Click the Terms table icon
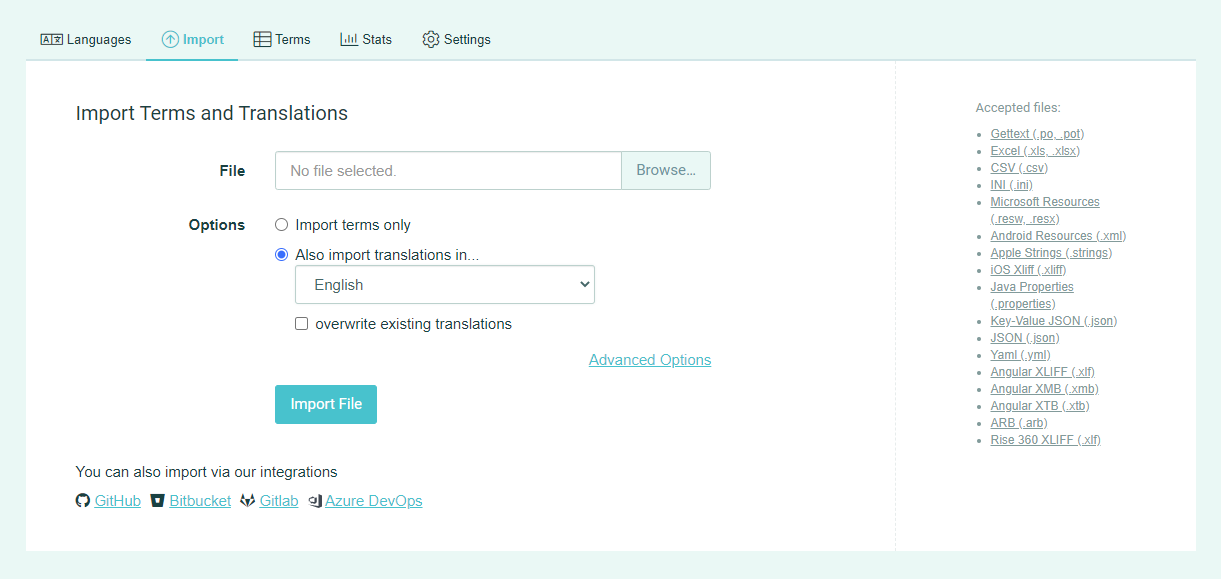This screenshot has width=1221, height=579. (262, 40)
